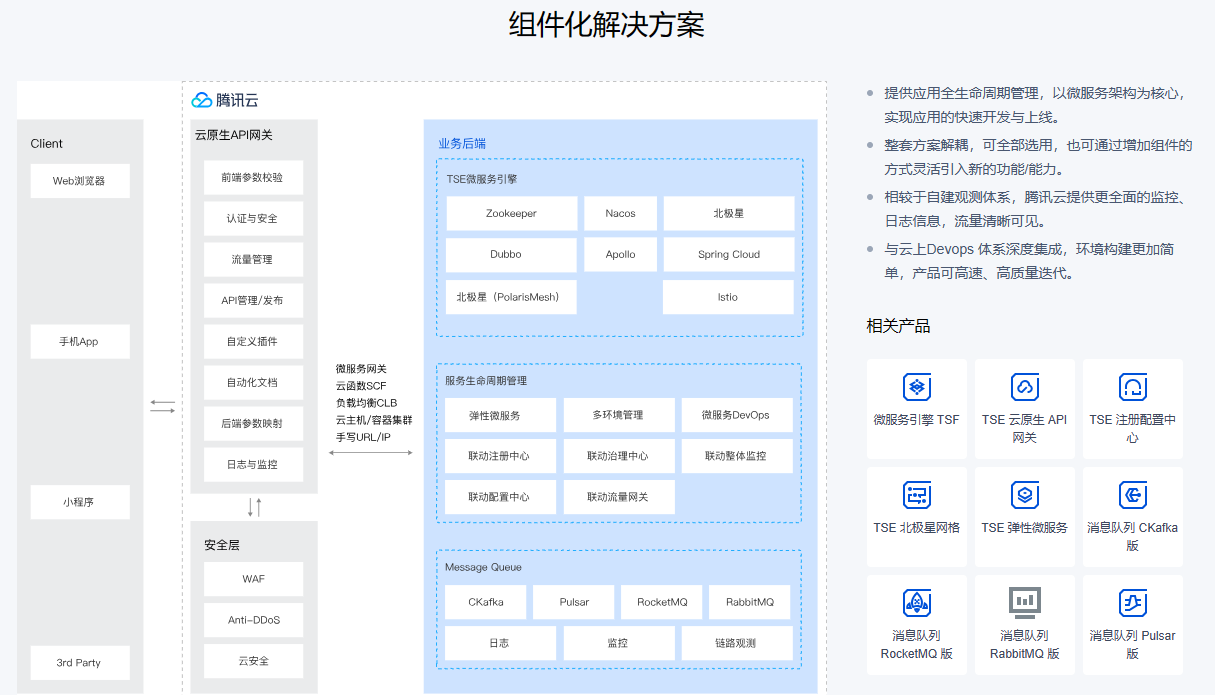Select the 认证与安全 box
The width and height of the screenshot is (1215, 695).
253,218
